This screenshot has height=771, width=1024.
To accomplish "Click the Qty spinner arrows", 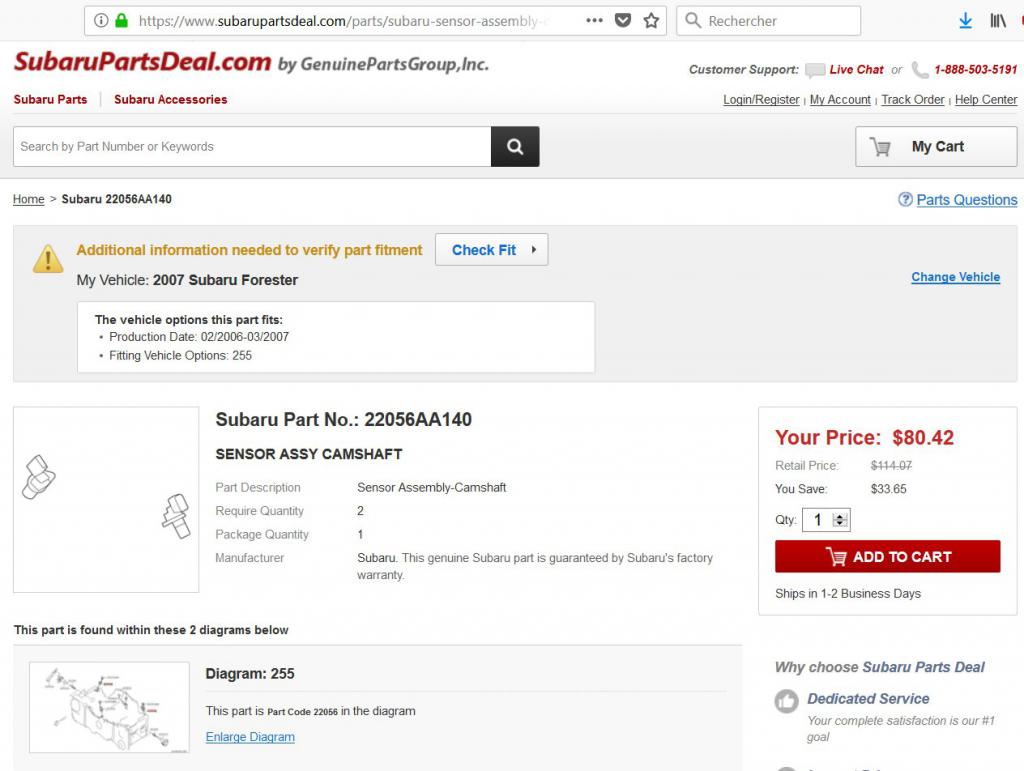I will 840,520.
